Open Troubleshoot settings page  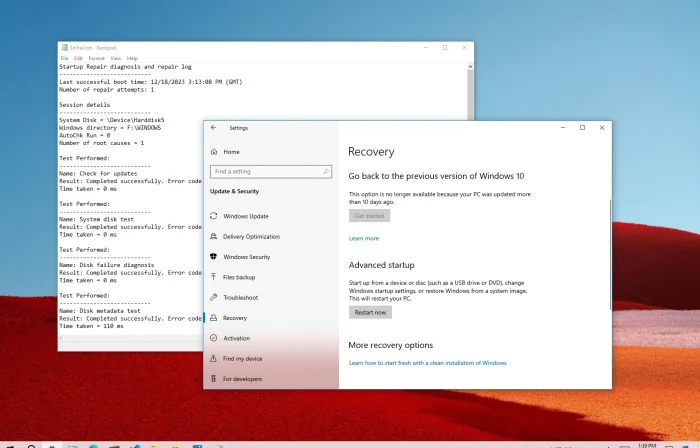click(234, 297)
